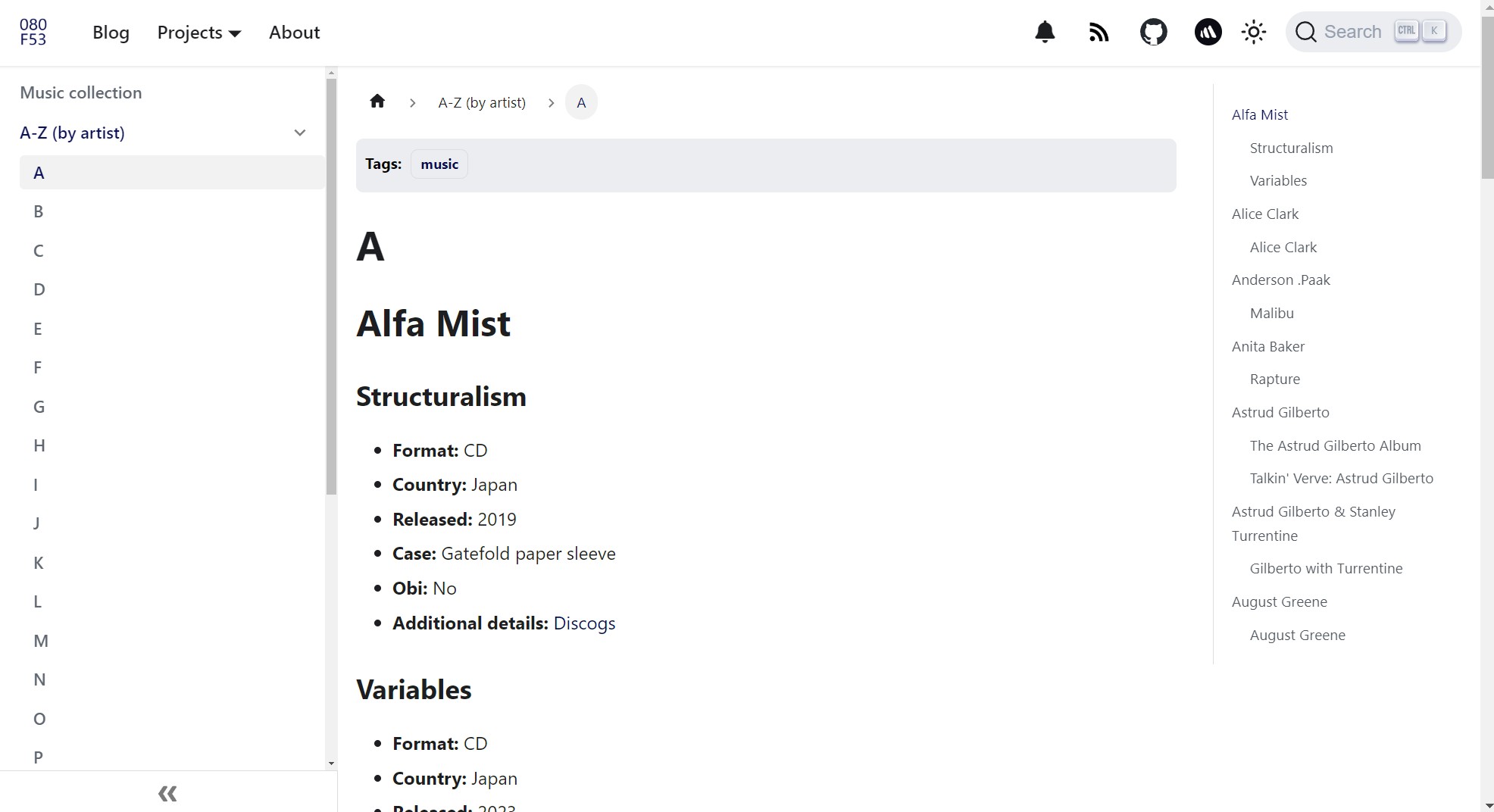The height and width of the screenshot is (812, 1494).
Task: Select letter N in sidebar
Action: 172,679
